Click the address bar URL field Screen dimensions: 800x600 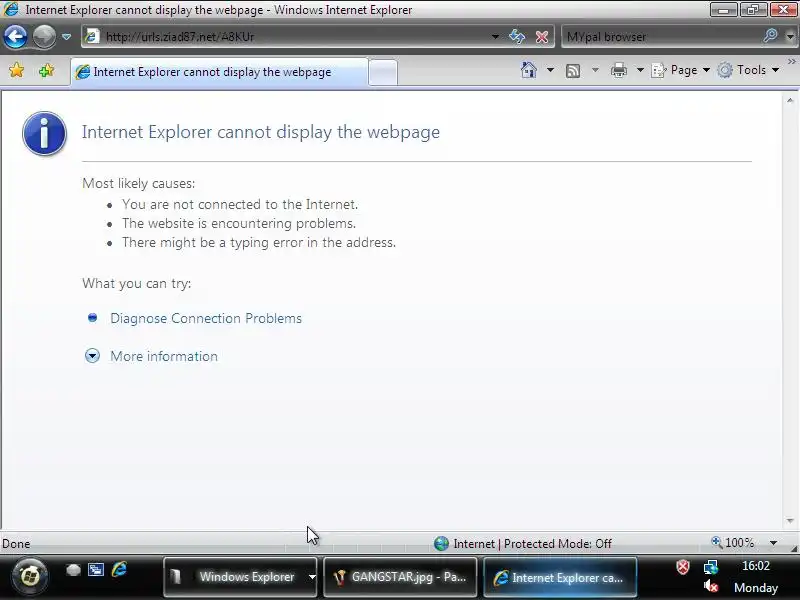tap(293, 37)
